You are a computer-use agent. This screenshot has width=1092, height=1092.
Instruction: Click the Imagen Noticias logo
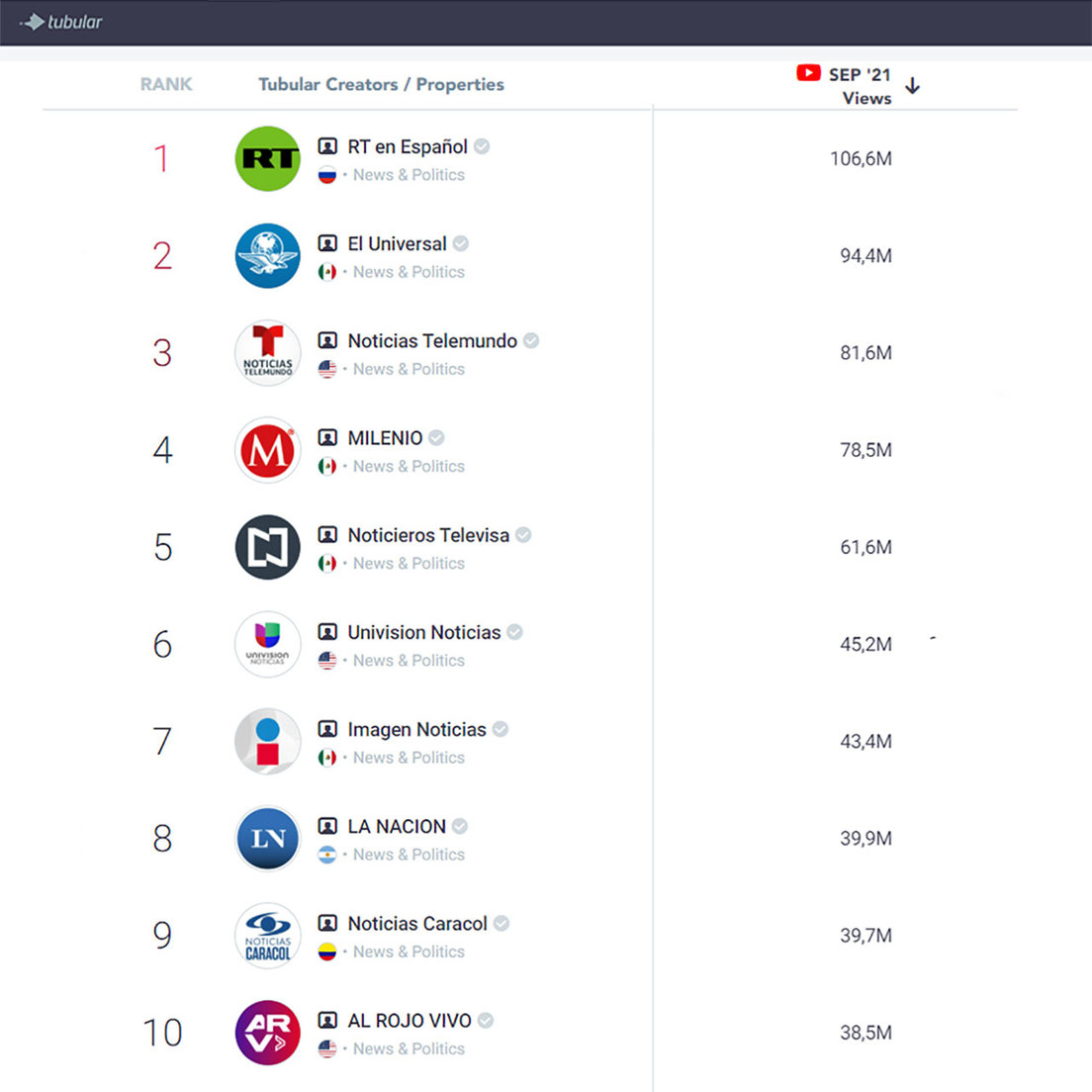coord(267,741)
